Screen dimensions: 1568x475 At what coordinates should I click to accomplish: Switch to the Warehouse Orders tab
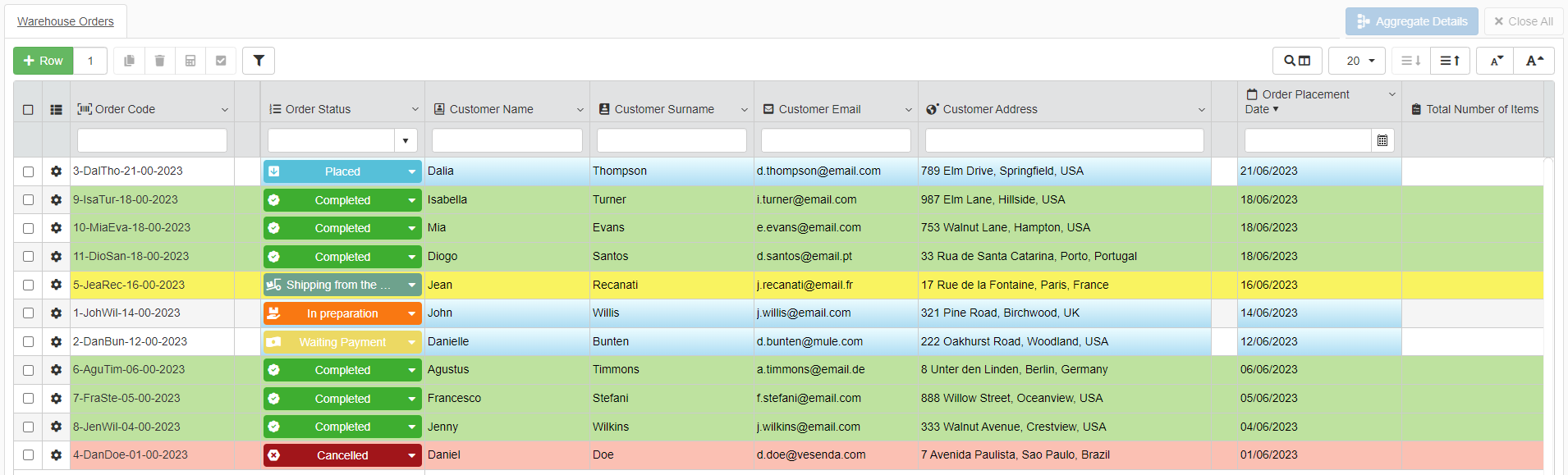(x=66, y=21)
